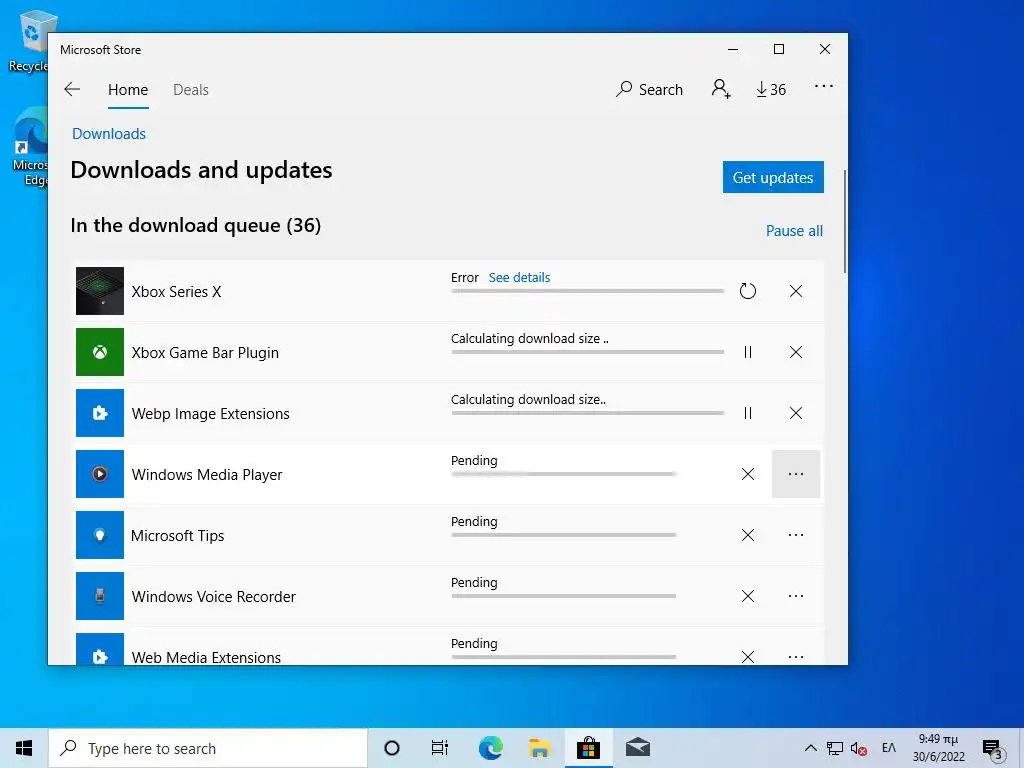The width and height of the screenshot is (1024, 768).
Task: Click the Web Media Extensions app icon
Action: coord(100,649)
